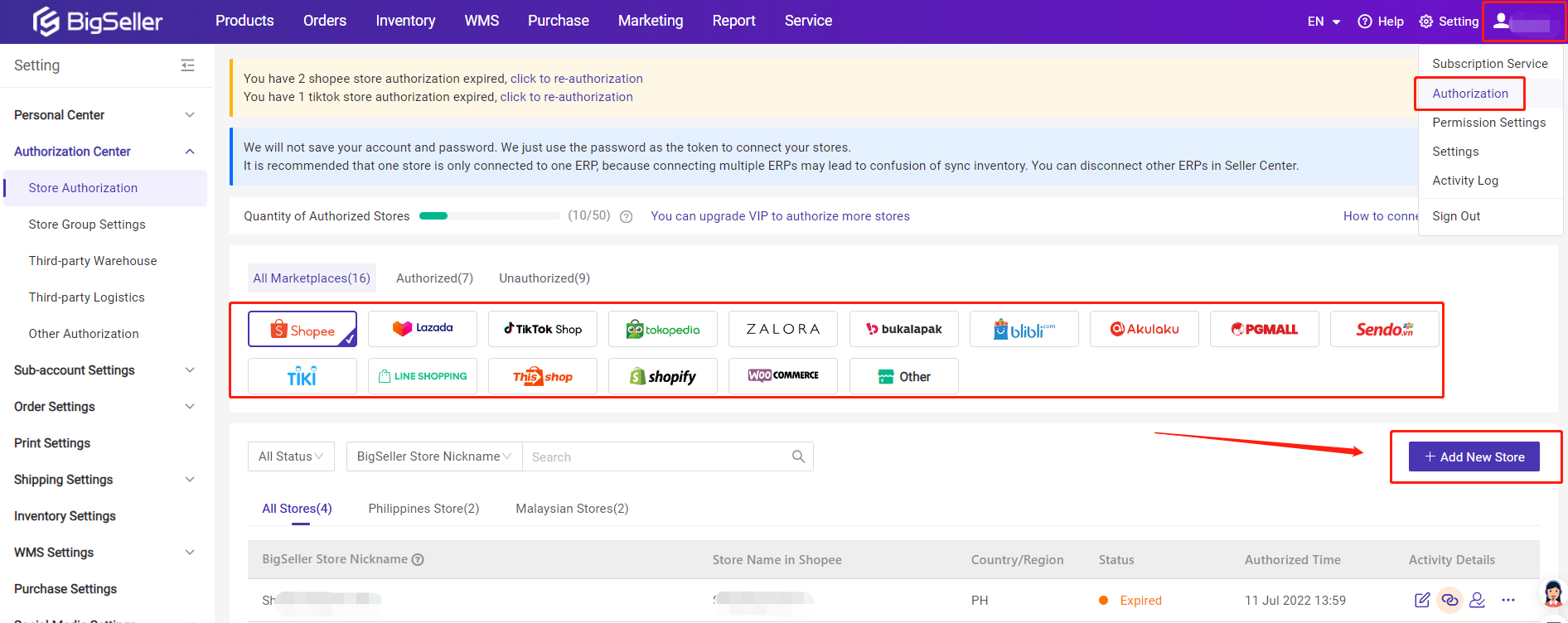The width and height of the screenshot is (1568, 623).
Task: Open Other Authorization page
Action: [84, 334]
